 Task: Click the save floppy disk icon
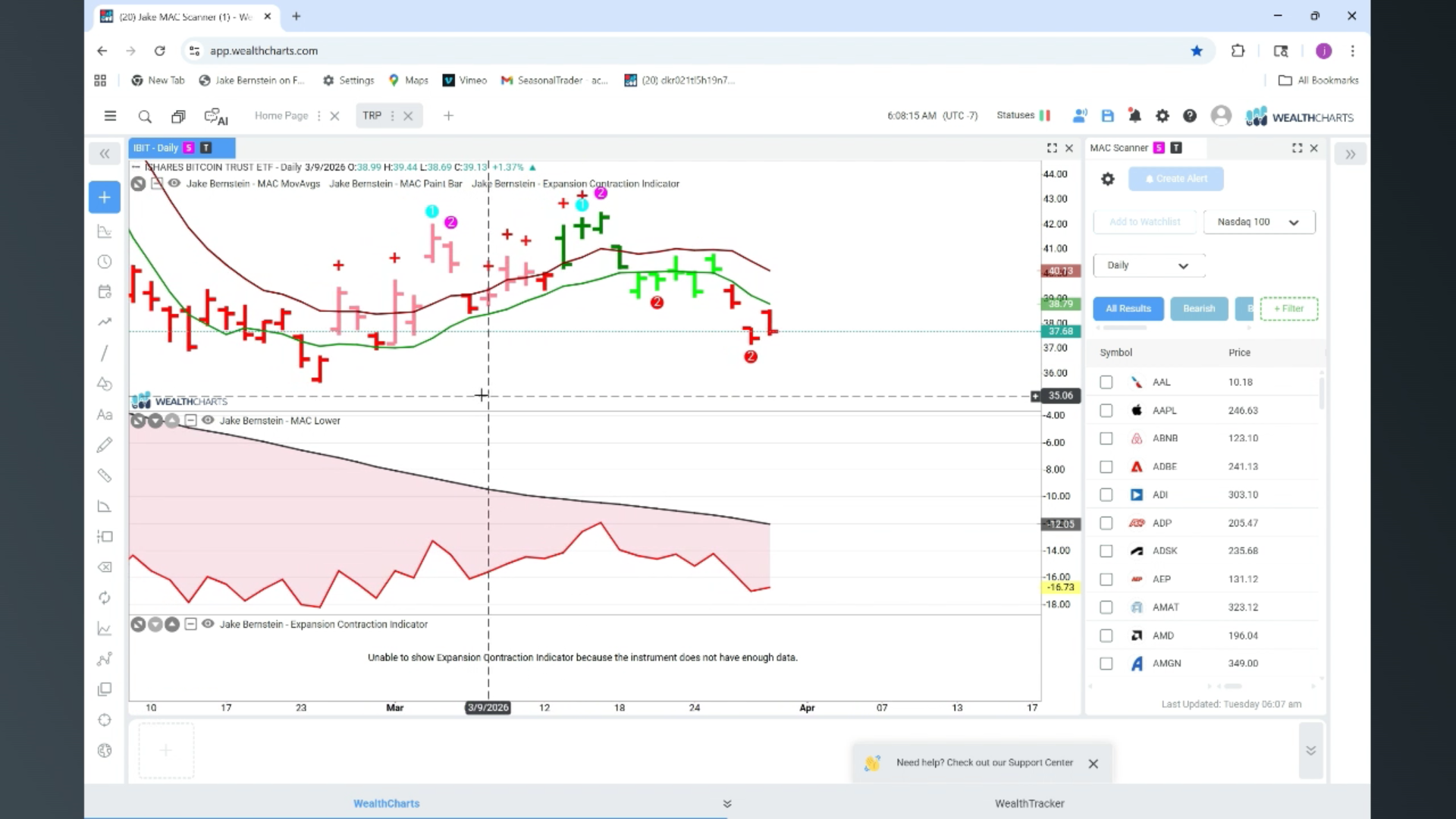click(1107, 116)
